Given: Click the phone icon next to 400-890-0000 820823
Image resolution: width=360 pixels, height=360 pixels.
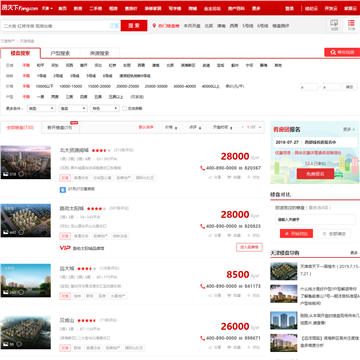Looking at the screenshot, I should coord(202,226).
